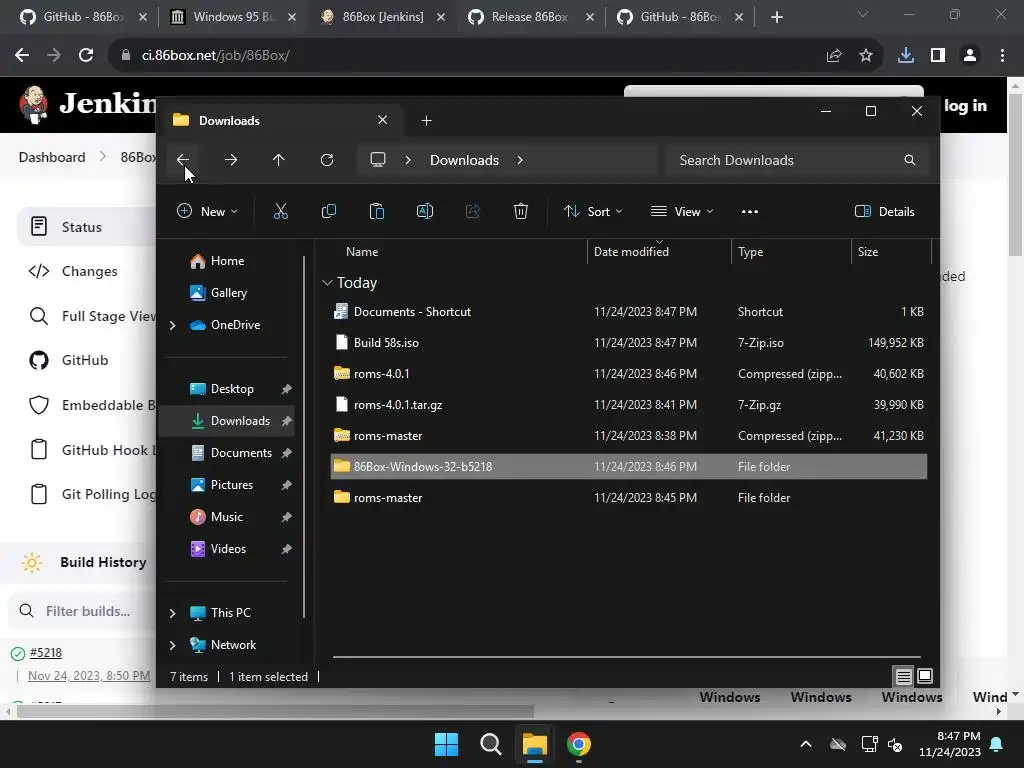This screenshot has width=1024, height=768.
Task: Click Chrome downloads arrow icon
Action: pyautogui.click(x=906, y=56)
